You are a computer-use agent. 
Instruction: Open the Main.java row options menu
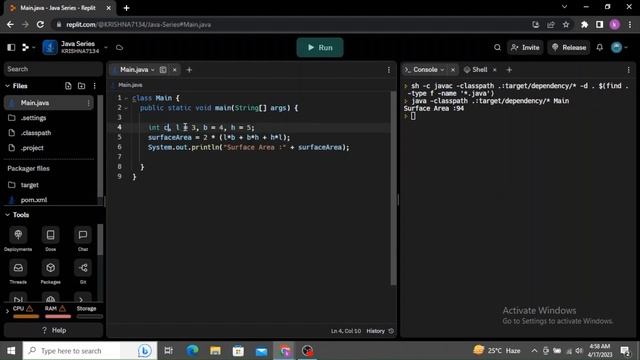pos(89,103)
